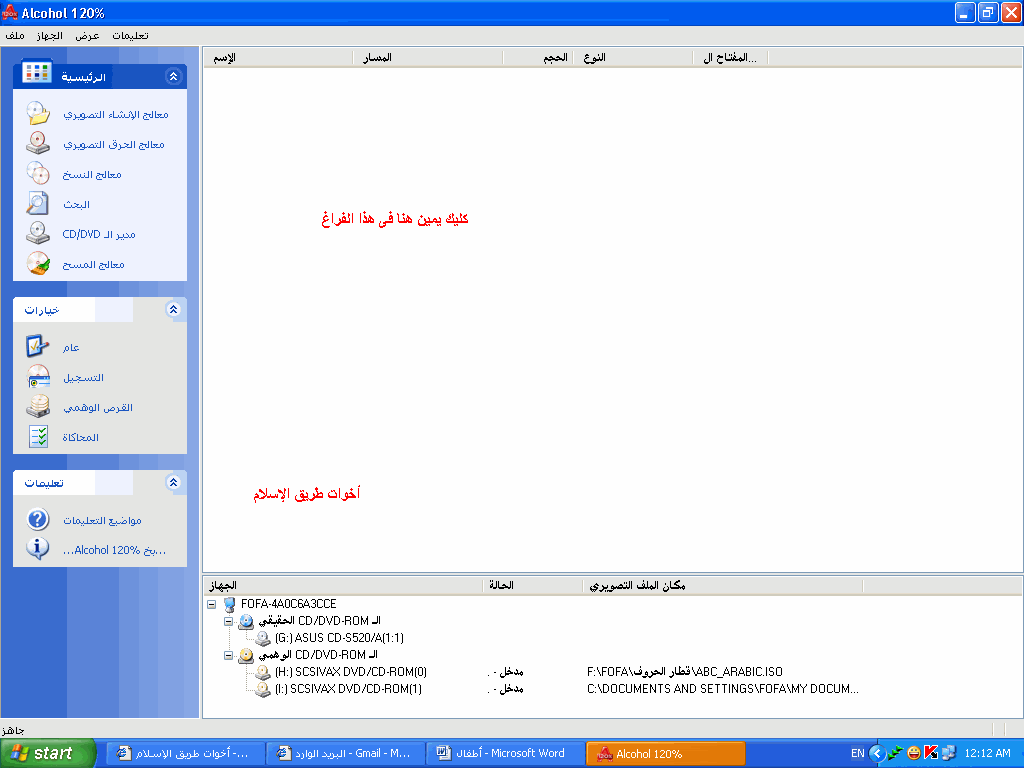Image resolution: width=1024 pixels, height=768 pixels.
Task: Click the Windows start button
Action: pyautogui.click(x=48, y=753)
